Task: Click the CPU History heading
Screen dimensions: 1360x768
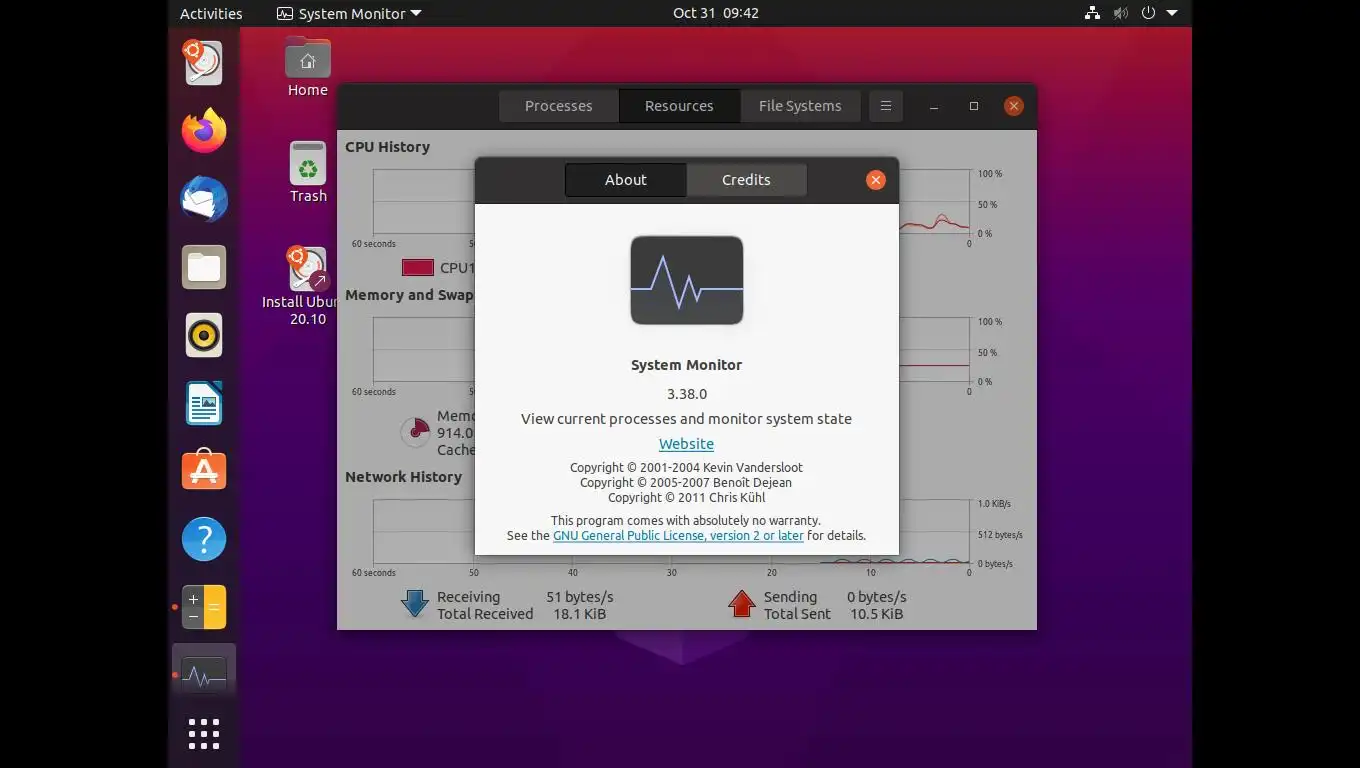Action: (x=388, y=146)
